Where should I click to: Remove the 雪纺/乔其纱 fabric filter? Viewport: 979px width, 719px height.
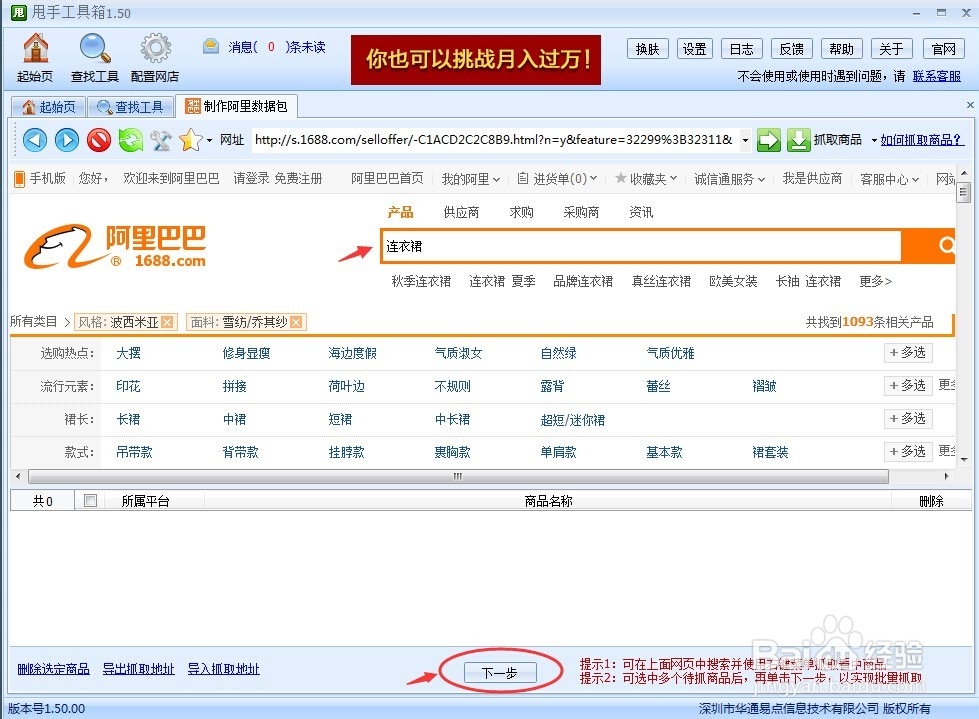296,322
